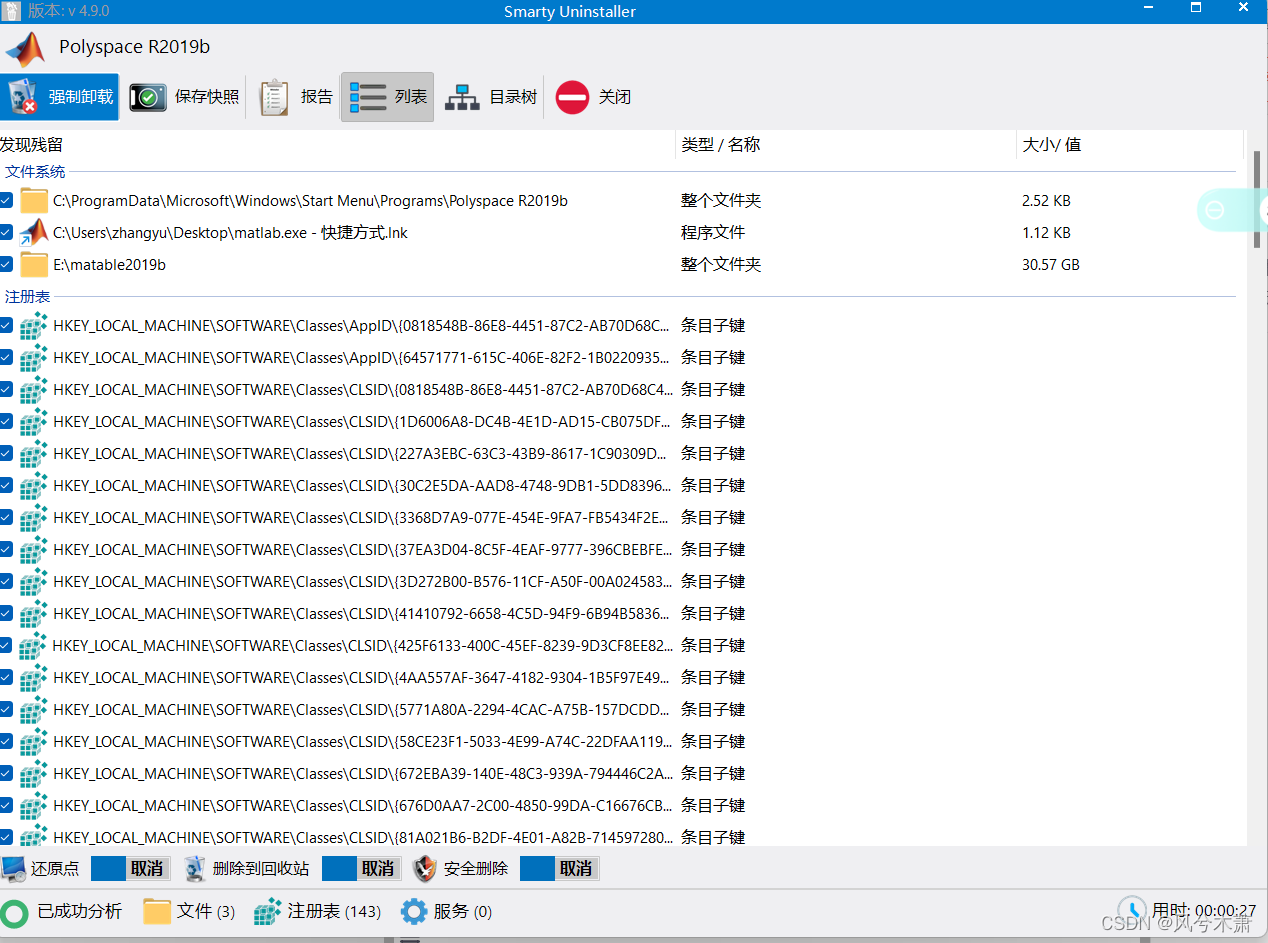Click registry icon of AppID {64571771 row

[x=35, y=358]
